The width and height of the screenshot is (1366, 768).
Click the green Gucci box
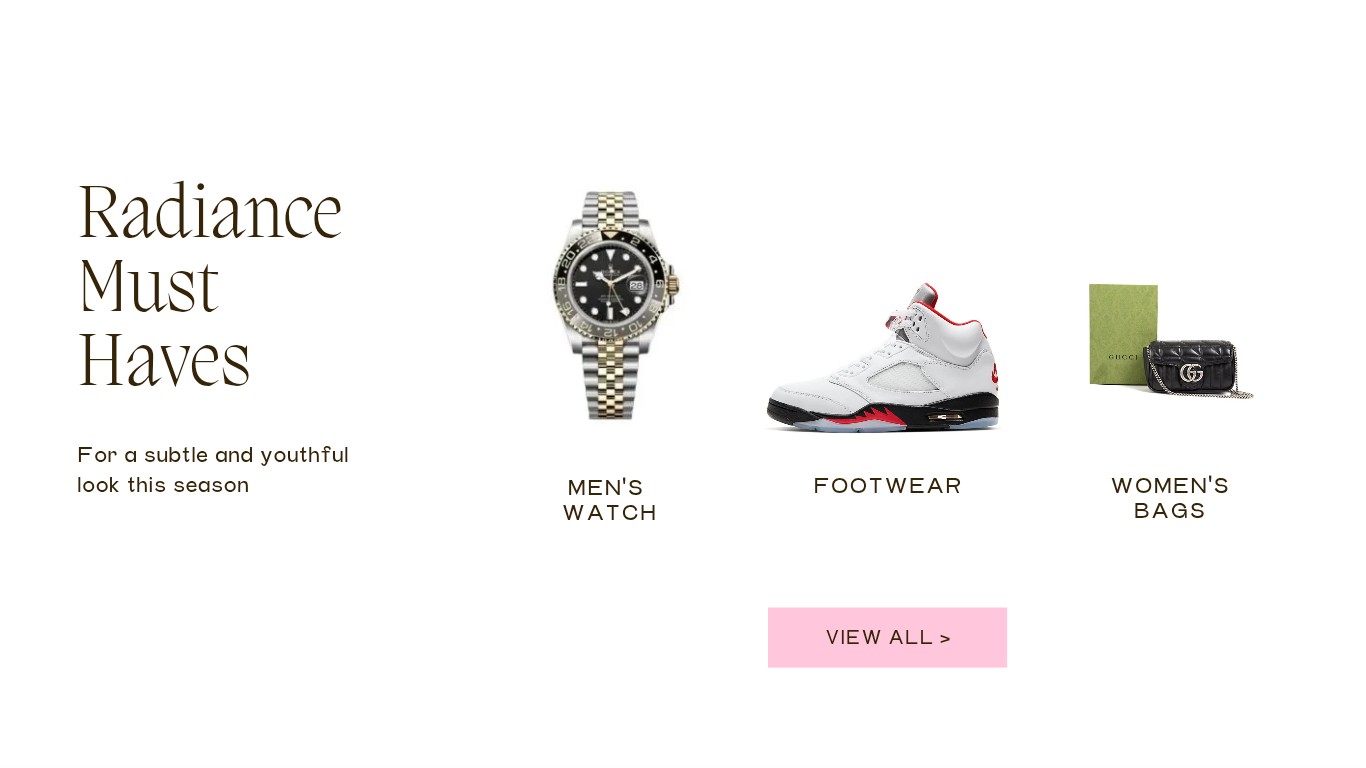click(1123, 334)
